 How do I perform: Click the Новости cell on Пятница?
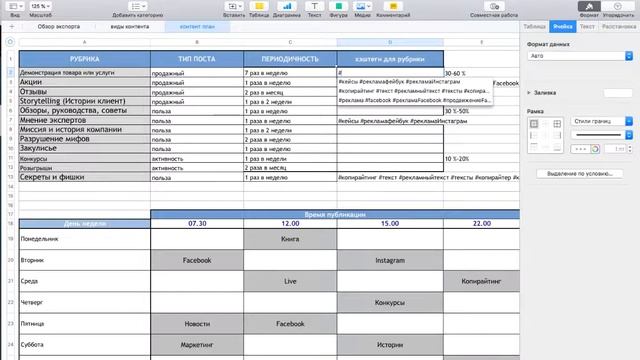coord(197,324)
